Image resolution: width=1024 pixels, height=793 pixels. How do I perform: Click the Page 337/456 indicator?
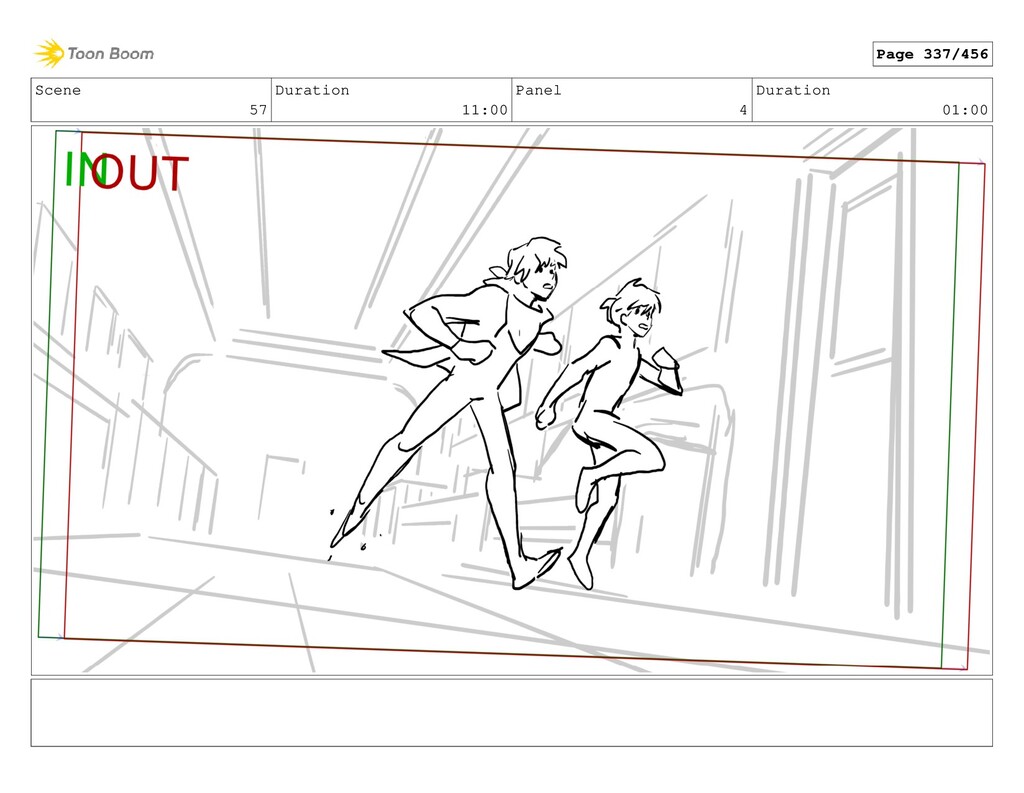point(932,54)
